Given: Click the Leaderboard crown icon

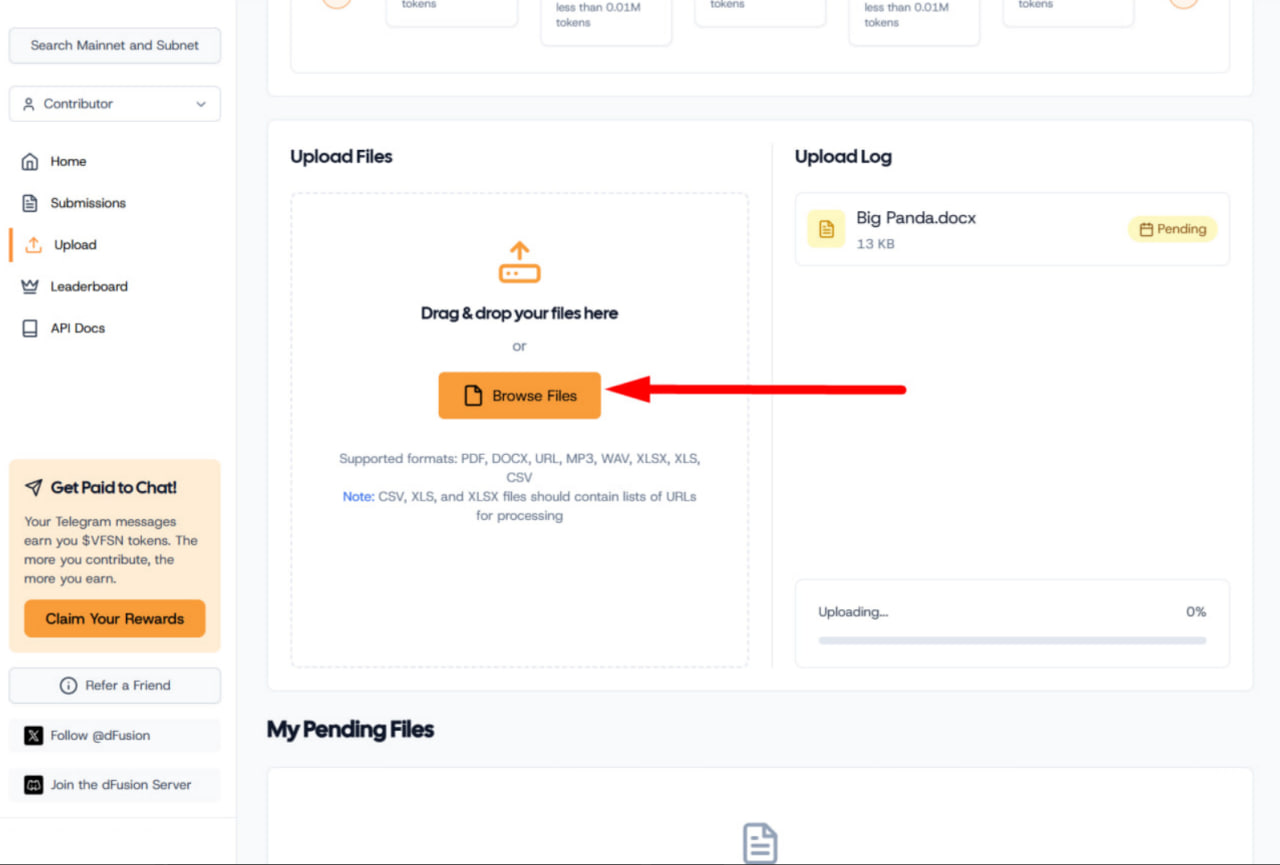Looking at the screenshot, I should click(30, 287).
